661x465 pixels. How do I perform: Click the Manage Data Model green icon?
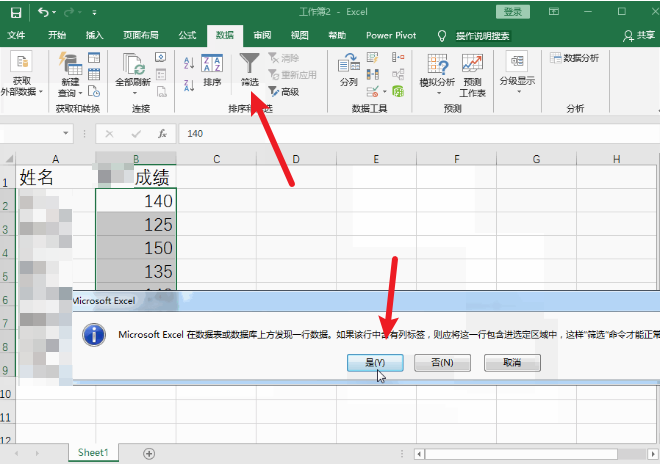pos(398,91)
